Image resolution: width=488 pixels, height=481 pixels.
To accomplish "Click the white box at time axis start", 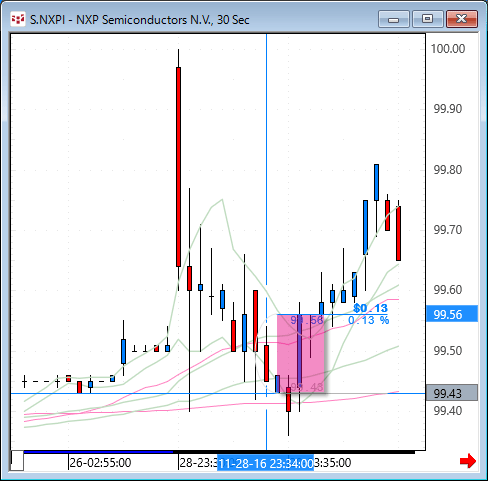I will (x=17, y=461).
